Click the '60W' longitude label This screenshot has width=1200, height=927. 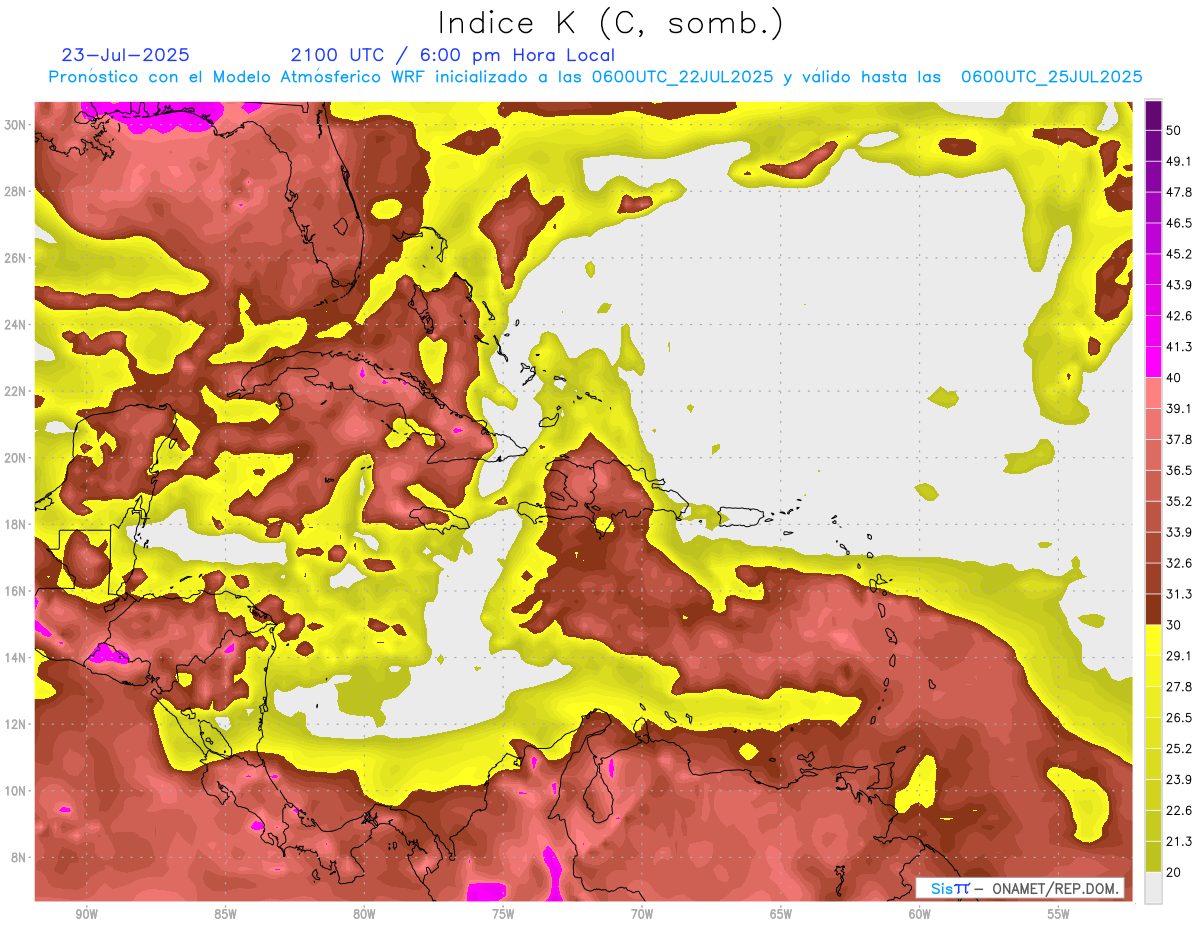(920, 914)
